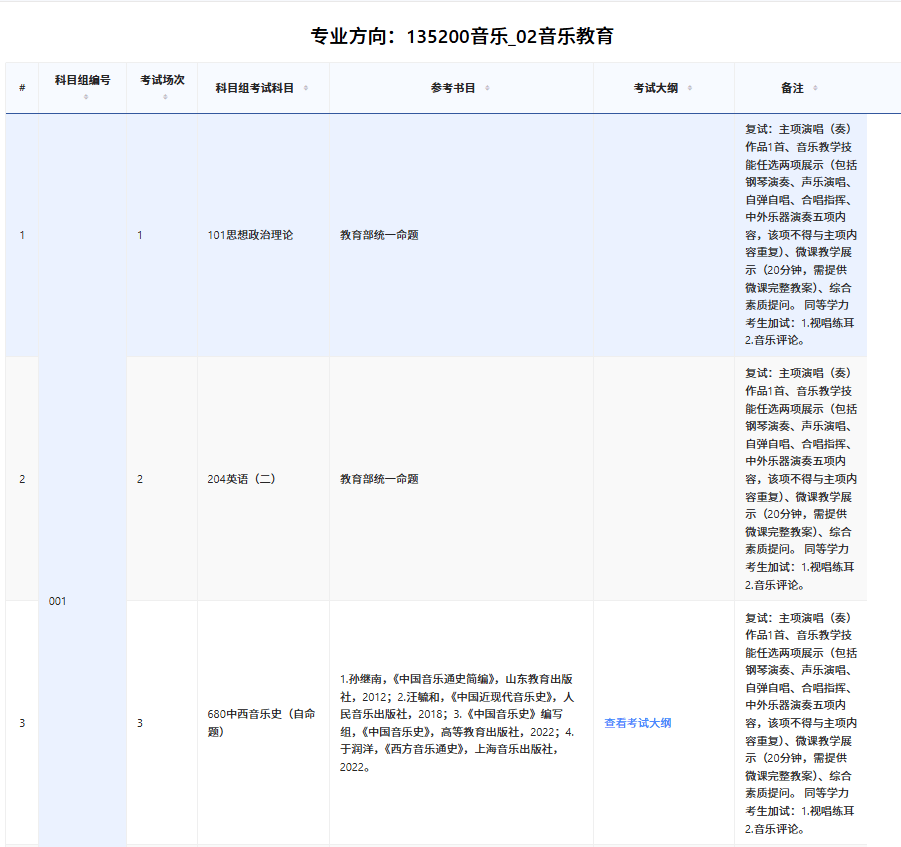Click the 备注 text in the 中西音乐史 row
The height and width of the screenshot is (847, 901).
click(x=800, y=723)
